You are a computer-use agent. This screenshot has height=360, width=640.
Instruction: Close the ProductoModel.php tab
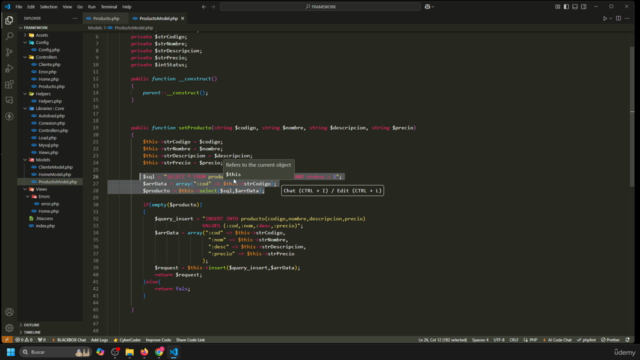(182, 18)
